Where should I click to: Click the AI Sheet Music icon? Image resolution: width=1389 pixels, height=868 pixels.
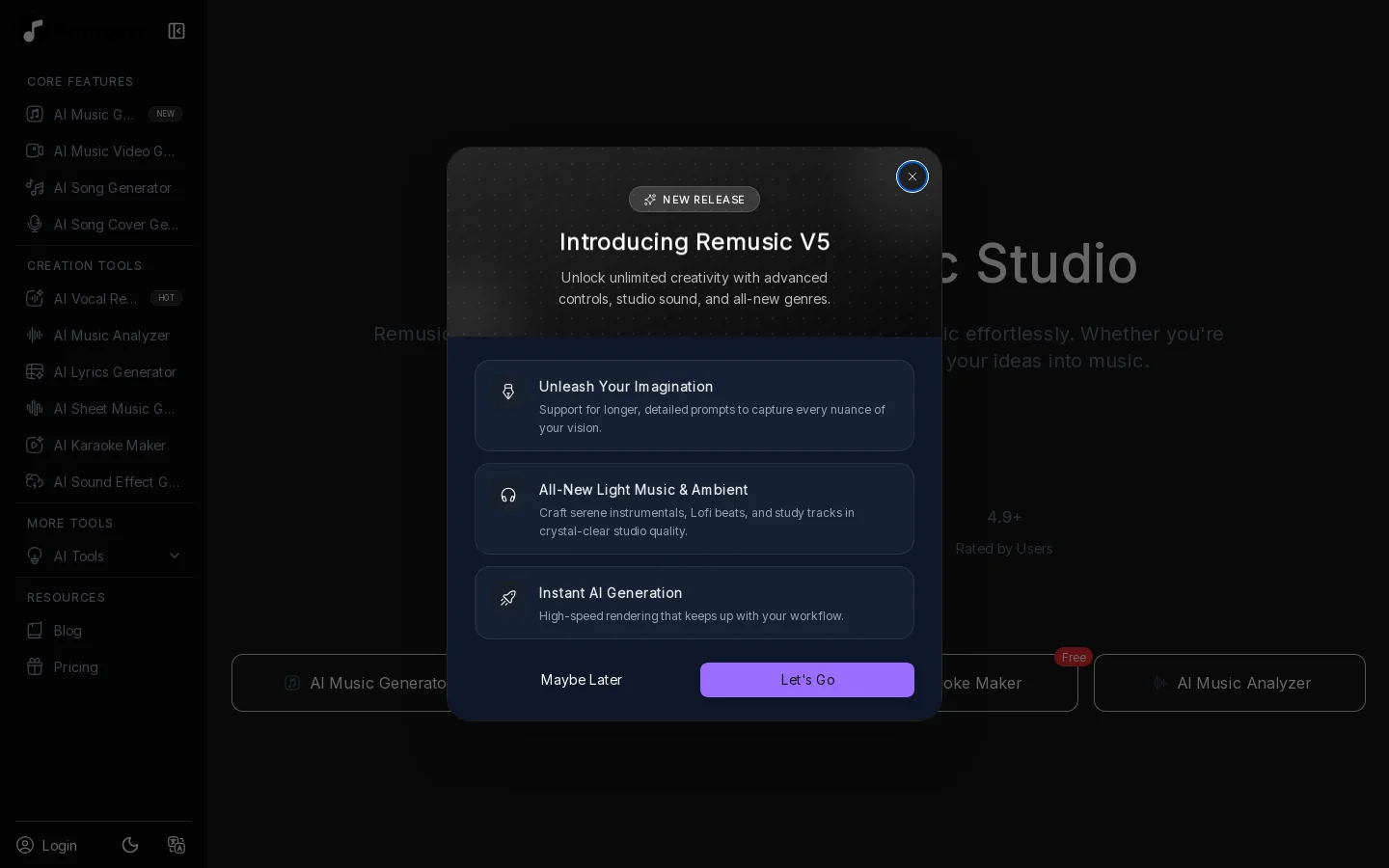(35, 408)
